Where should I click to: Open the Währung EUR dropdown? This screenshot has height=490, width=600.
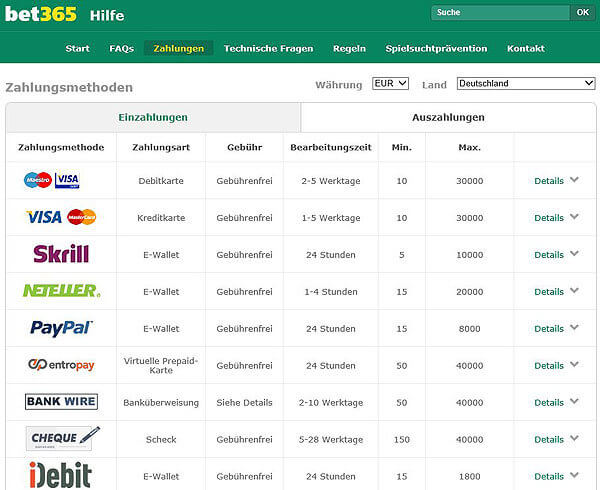pyautogui.click(x=390, y=83)
